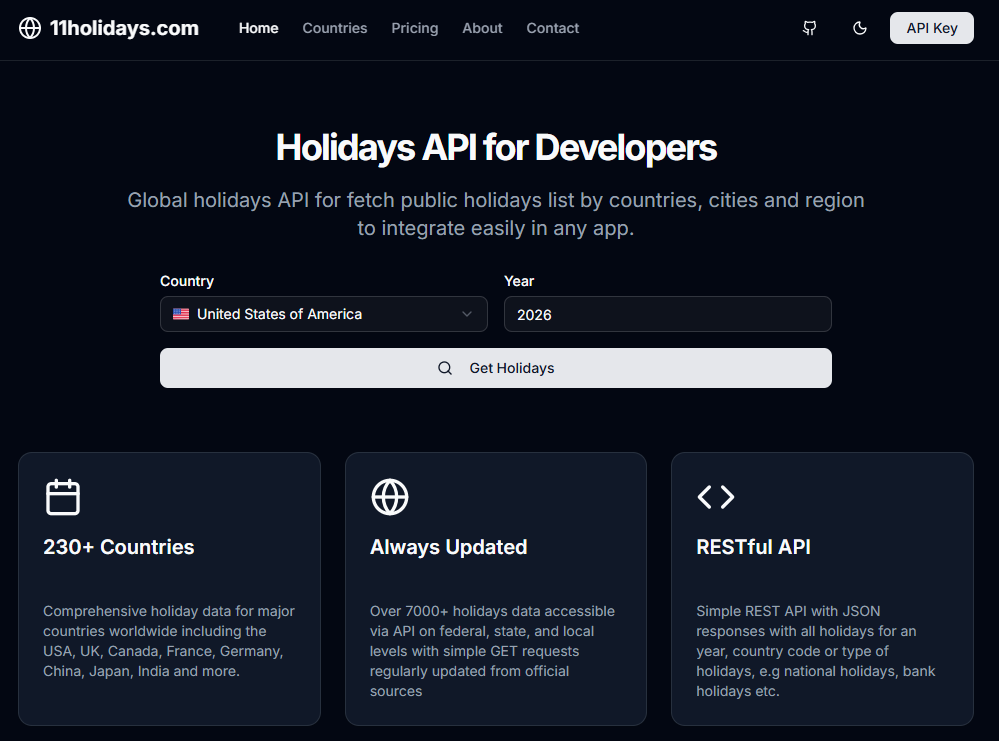Open the Contact page link
This screenshot has width=999, height=741.
tap(552, 28)
